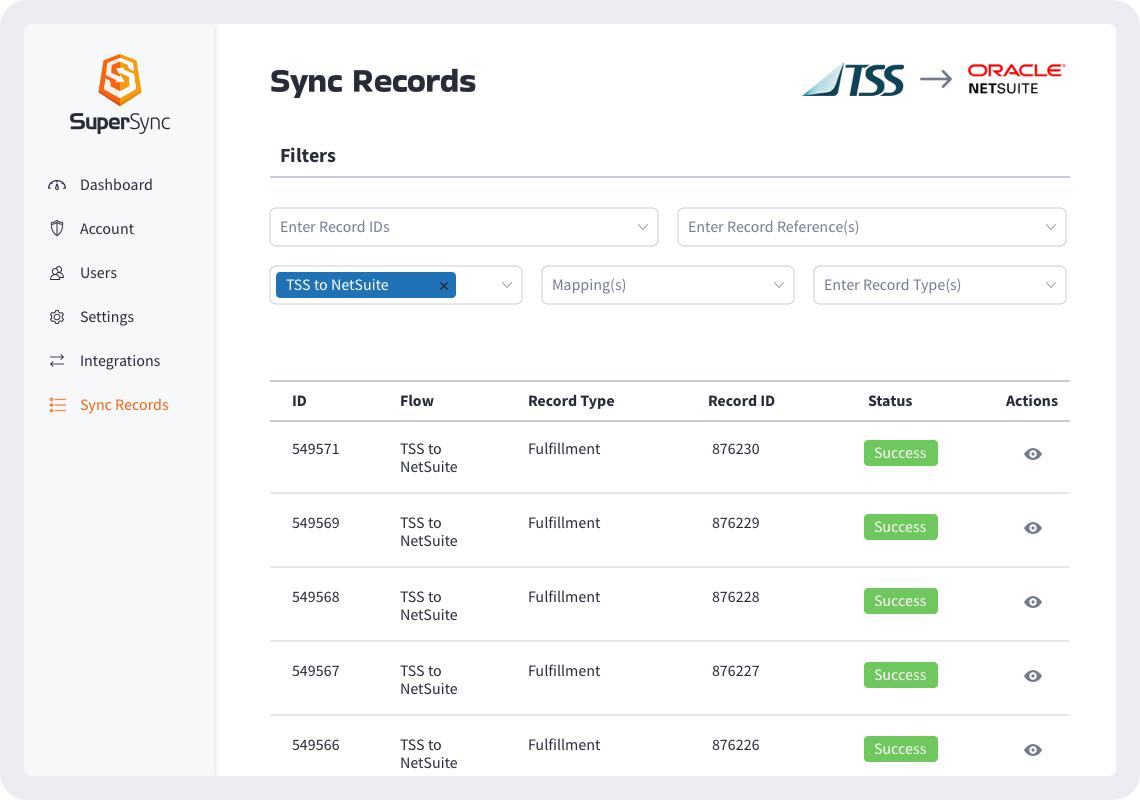Open the Enter Record Type(s) dropdown
Image resolution: width=1140 pixels, height=800 pixels.
938,285
